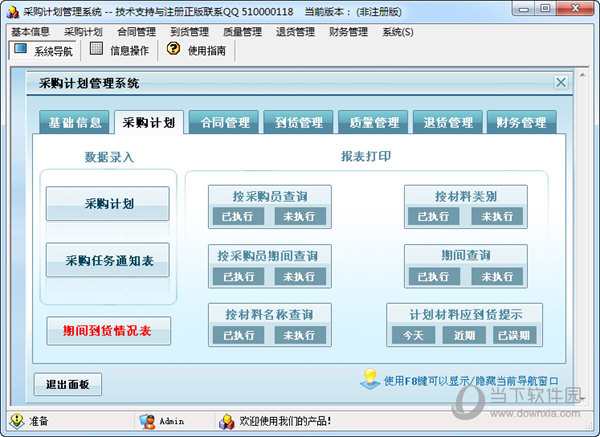Click 今天 under 计划材料应到货提示
Viewport: 600px width, 437px height.
[413, 335]
